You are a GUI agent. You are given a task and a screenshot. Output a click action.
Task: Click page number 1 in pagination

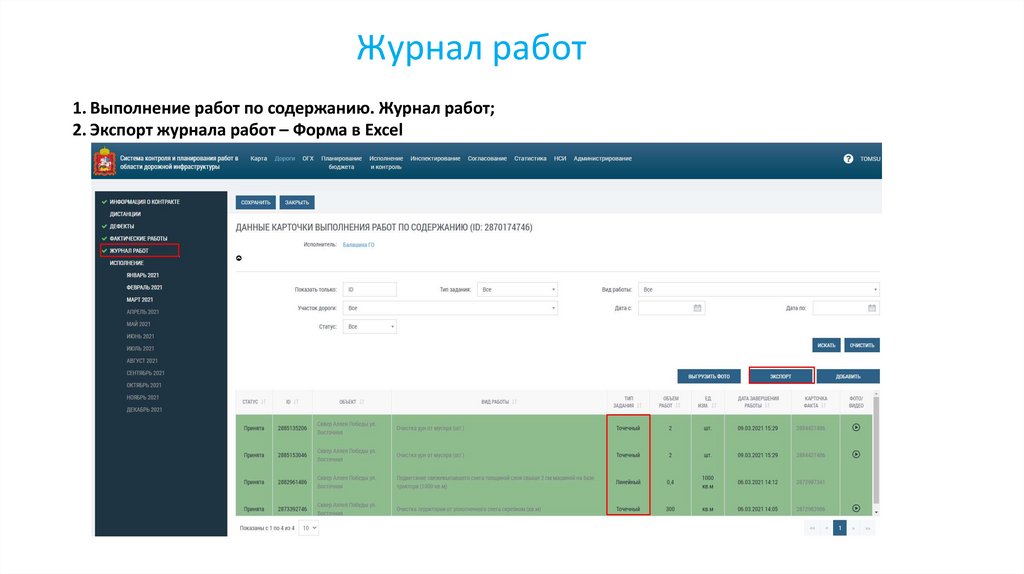pos(840,528)
